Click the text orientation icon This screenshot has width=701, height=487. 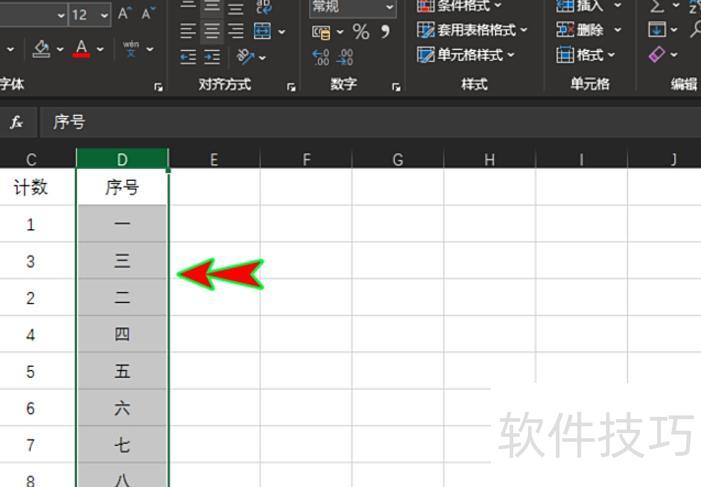pos(245,56)
